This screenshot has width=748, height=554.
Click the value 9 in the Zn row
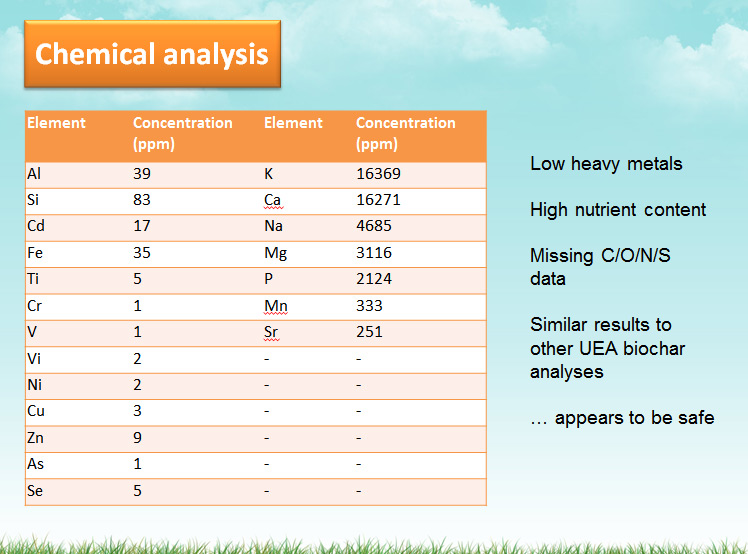coord(137,438)
